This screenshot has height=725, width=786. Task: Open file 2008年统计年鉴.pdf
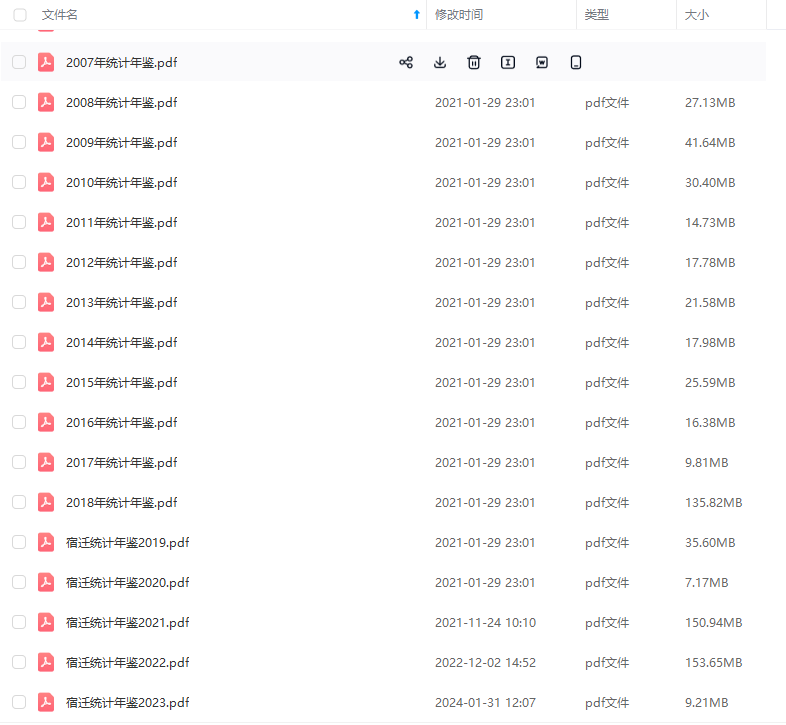point(122,102)
